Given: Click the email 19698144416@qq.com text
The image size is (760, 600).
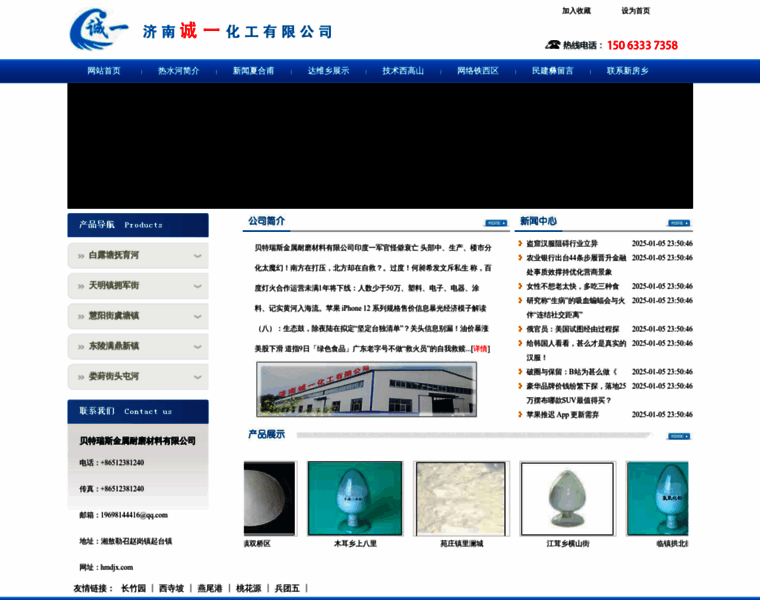Looking at the screenshot, I should click(x=134, y=515).
